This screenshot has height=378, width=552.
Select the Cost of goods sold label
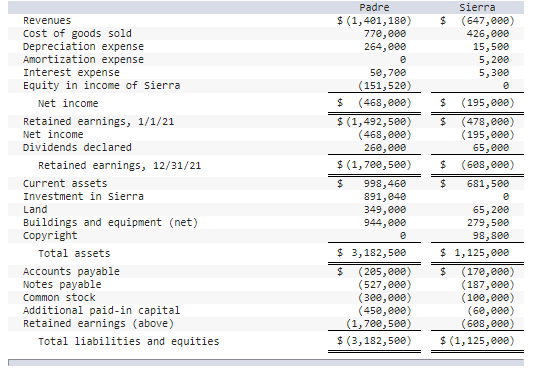coord(77,33)
